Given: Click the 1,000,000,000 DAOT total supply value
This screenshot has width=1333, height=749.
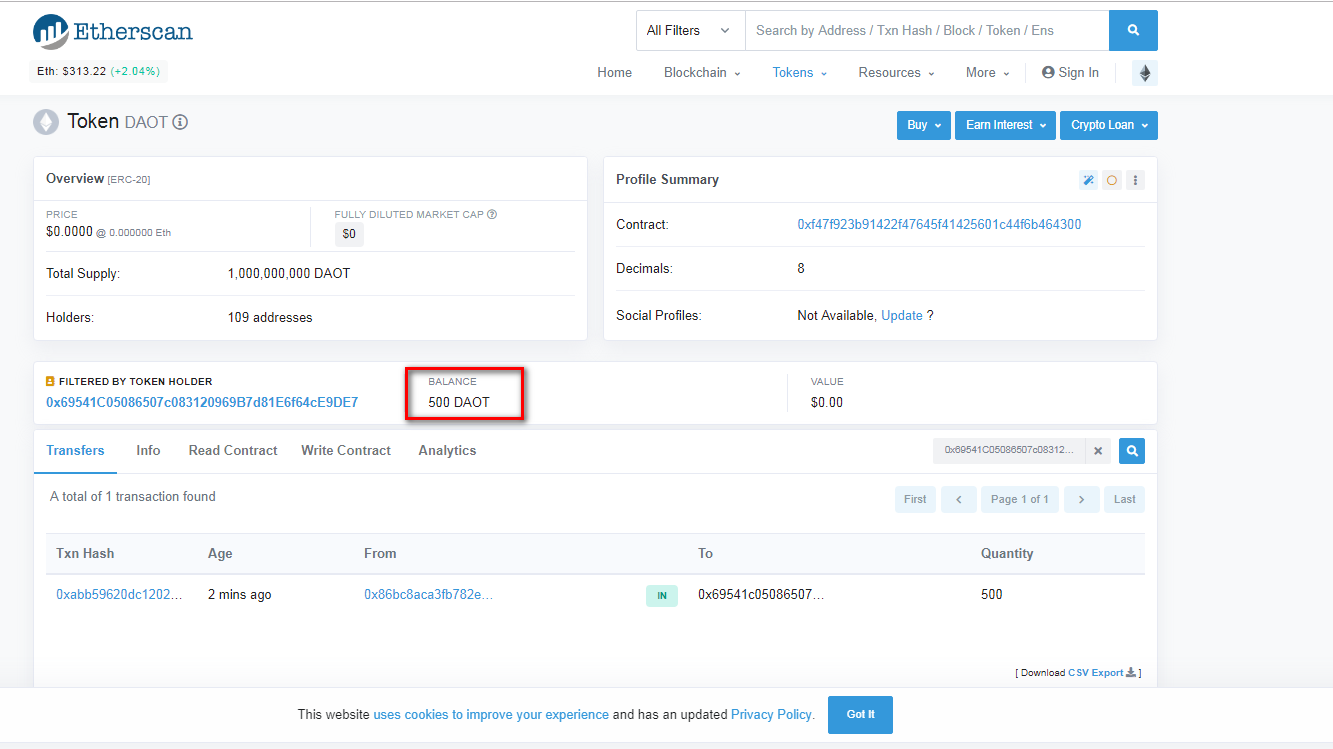Looking at the screenshot, I should click(289, 274).
